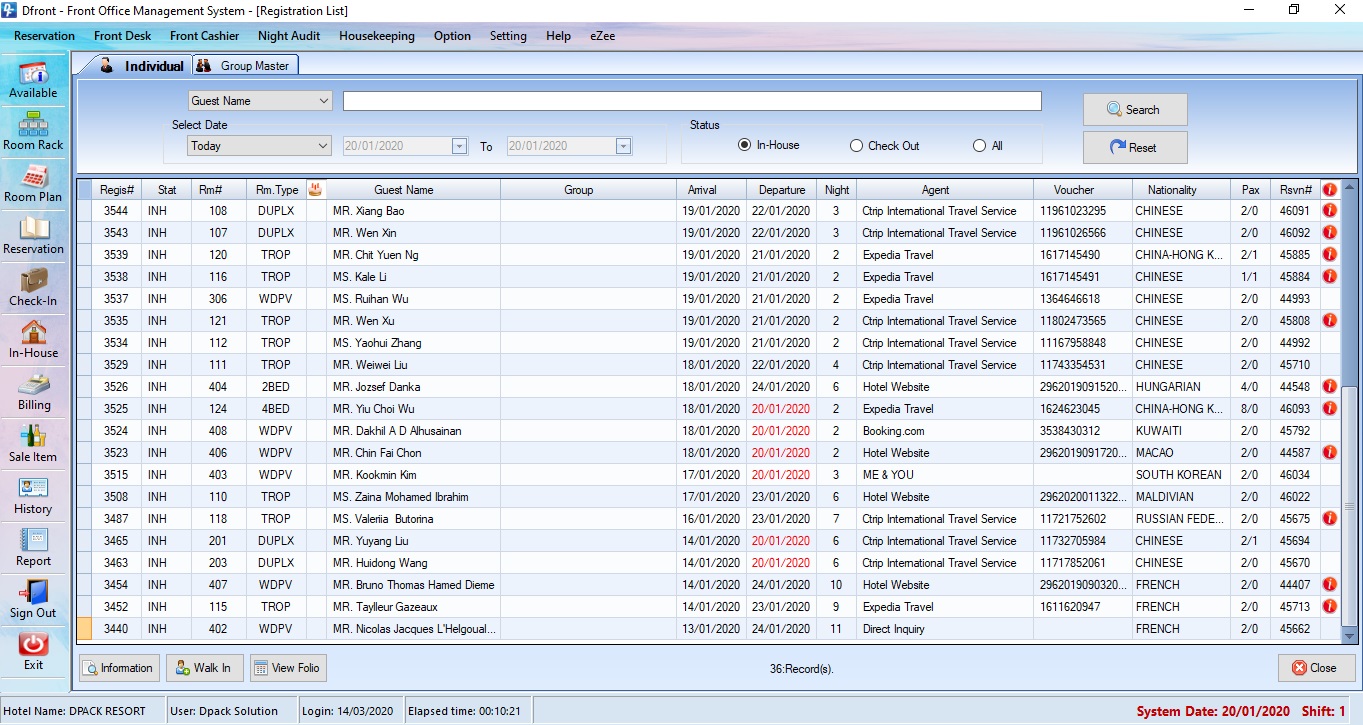The width and height of the screenshot is (1363, 725).
Task: Open the Reservation menu
Action: point(44,36)
